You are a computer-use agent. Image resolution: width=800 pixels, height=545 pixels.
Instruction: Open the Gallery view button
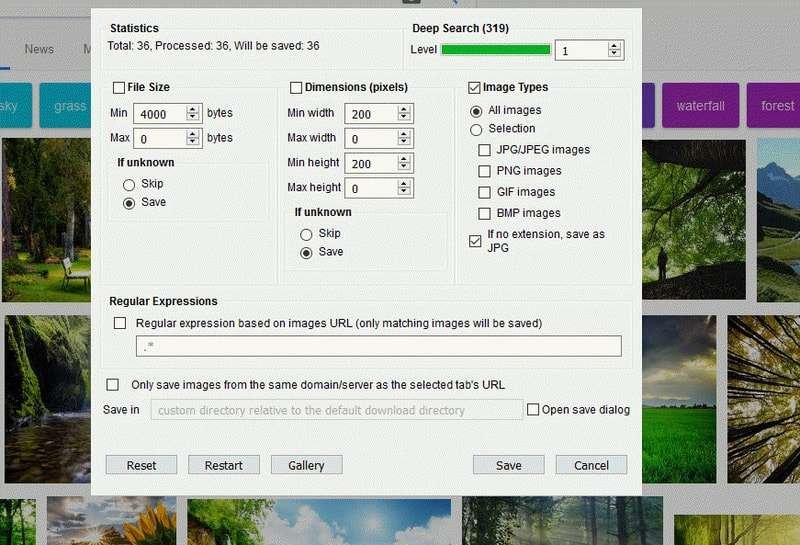pyautogui.click(x=306, y=465)
